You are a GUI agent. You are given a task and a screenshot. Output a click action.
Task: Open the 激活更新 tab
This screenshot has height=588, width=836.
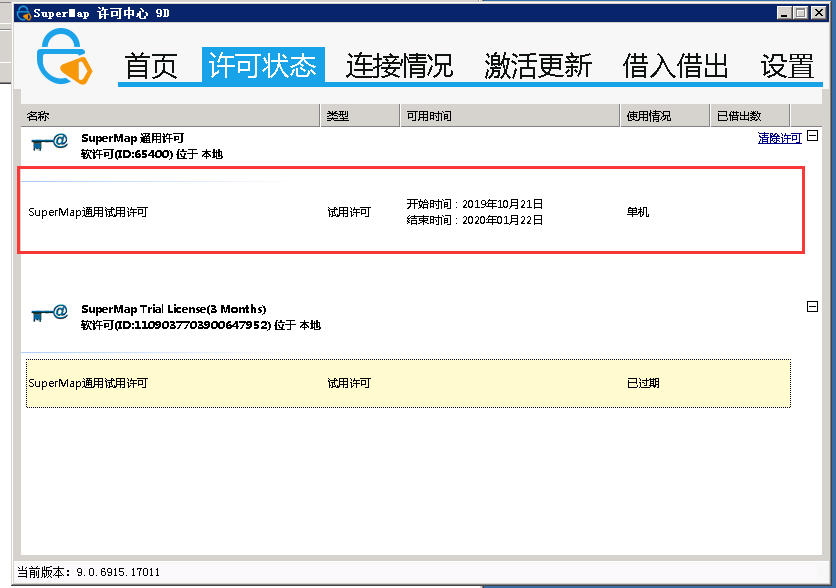[538, 66]
